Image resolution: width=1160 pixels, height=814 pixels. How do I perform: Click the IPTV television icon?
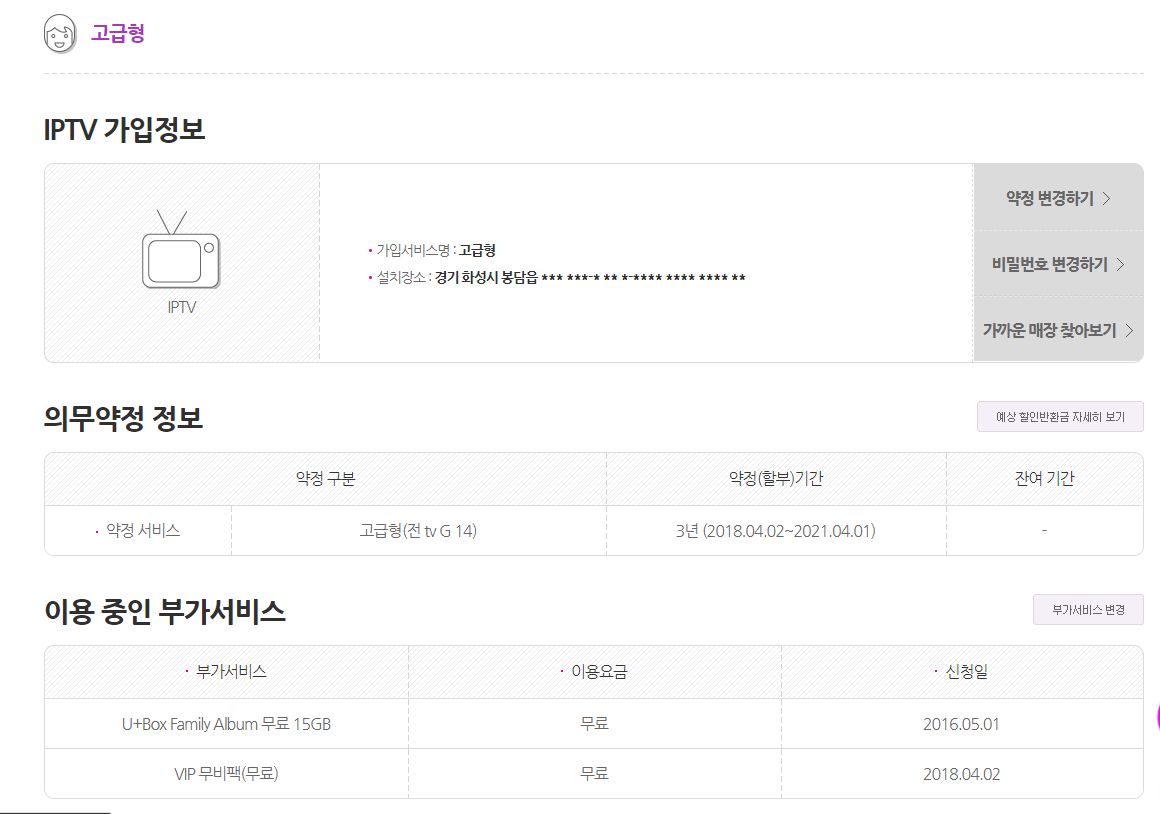point(181,250)
